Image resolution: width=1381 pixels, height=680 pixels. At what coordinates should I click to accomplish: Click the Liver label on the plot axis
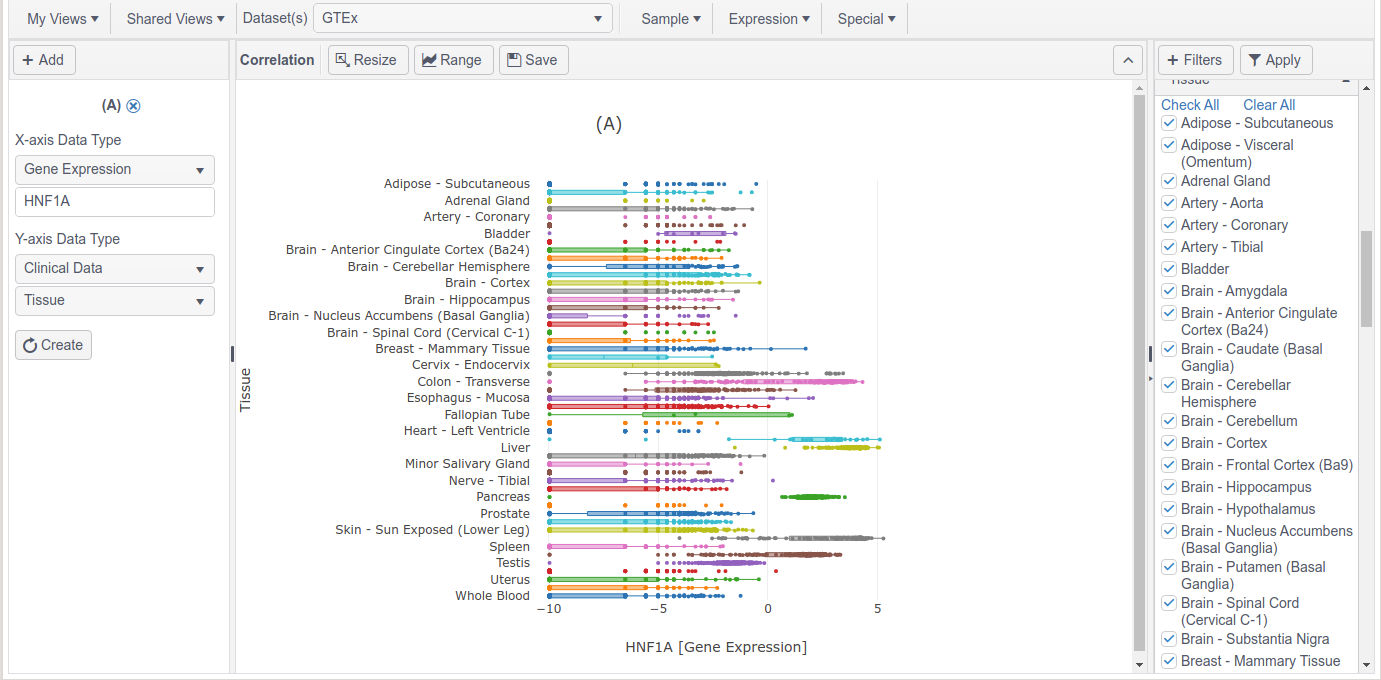click(515, 448)
